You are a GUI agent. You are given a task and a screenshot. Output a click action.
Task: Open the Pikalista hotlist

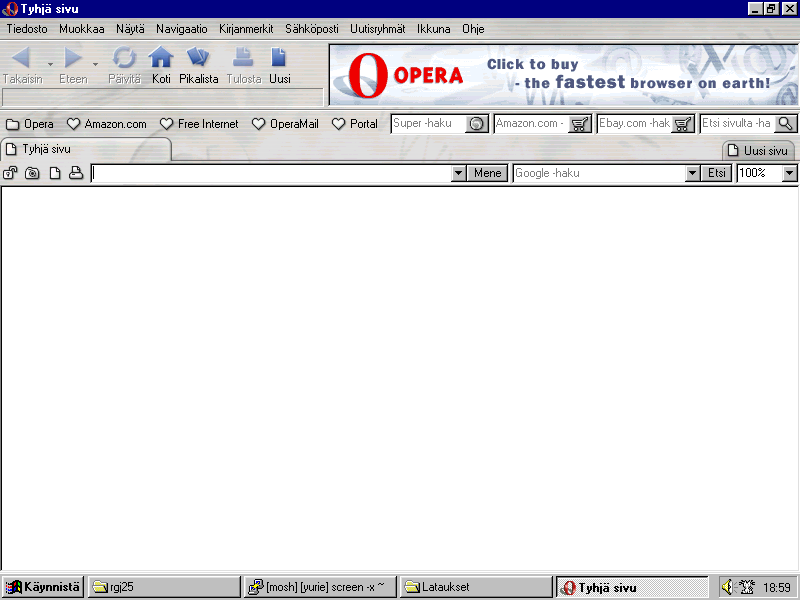coord(198,64)
